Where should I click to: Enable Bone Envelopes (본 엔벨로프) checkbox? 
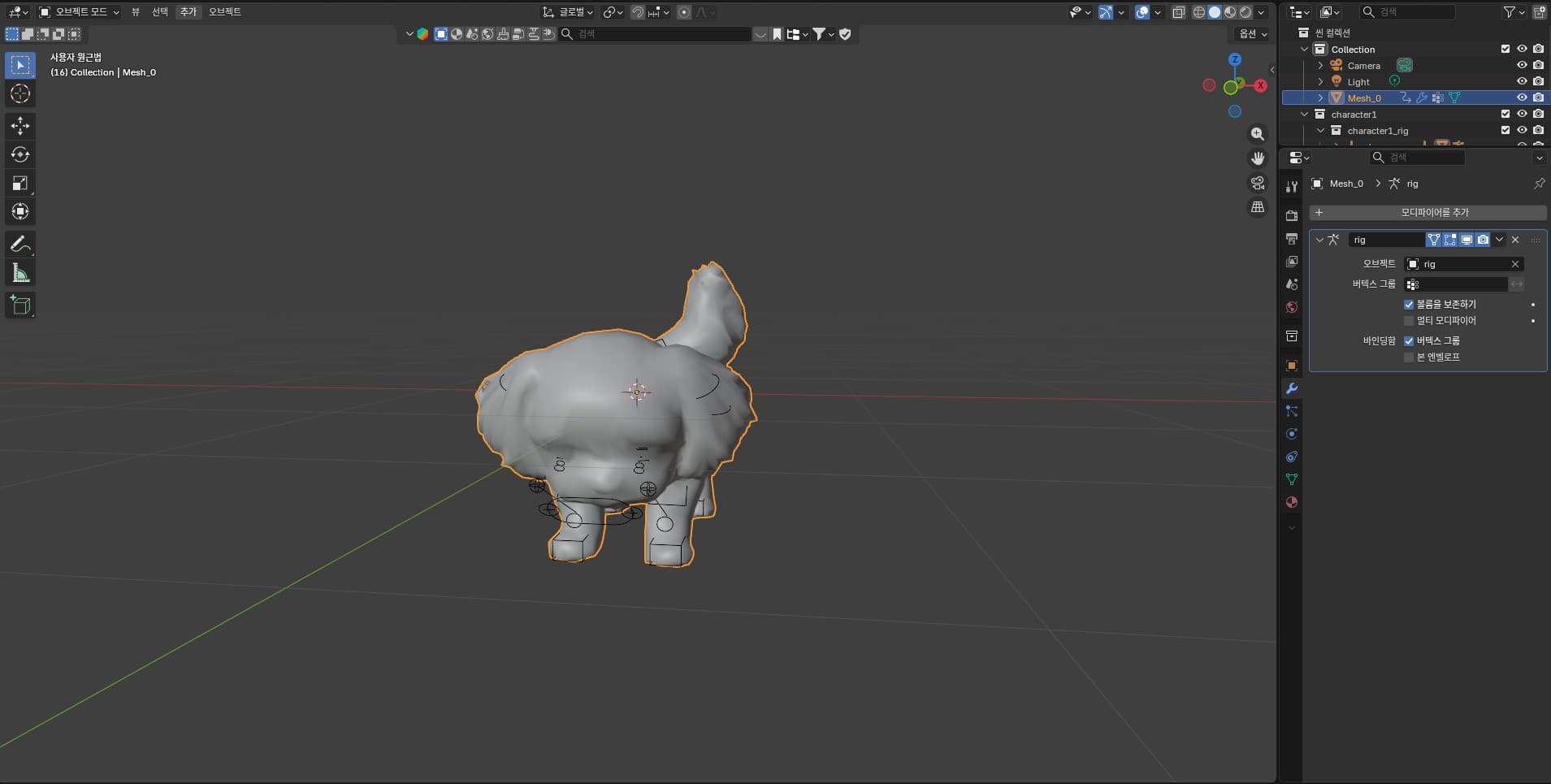[1409, 357]
